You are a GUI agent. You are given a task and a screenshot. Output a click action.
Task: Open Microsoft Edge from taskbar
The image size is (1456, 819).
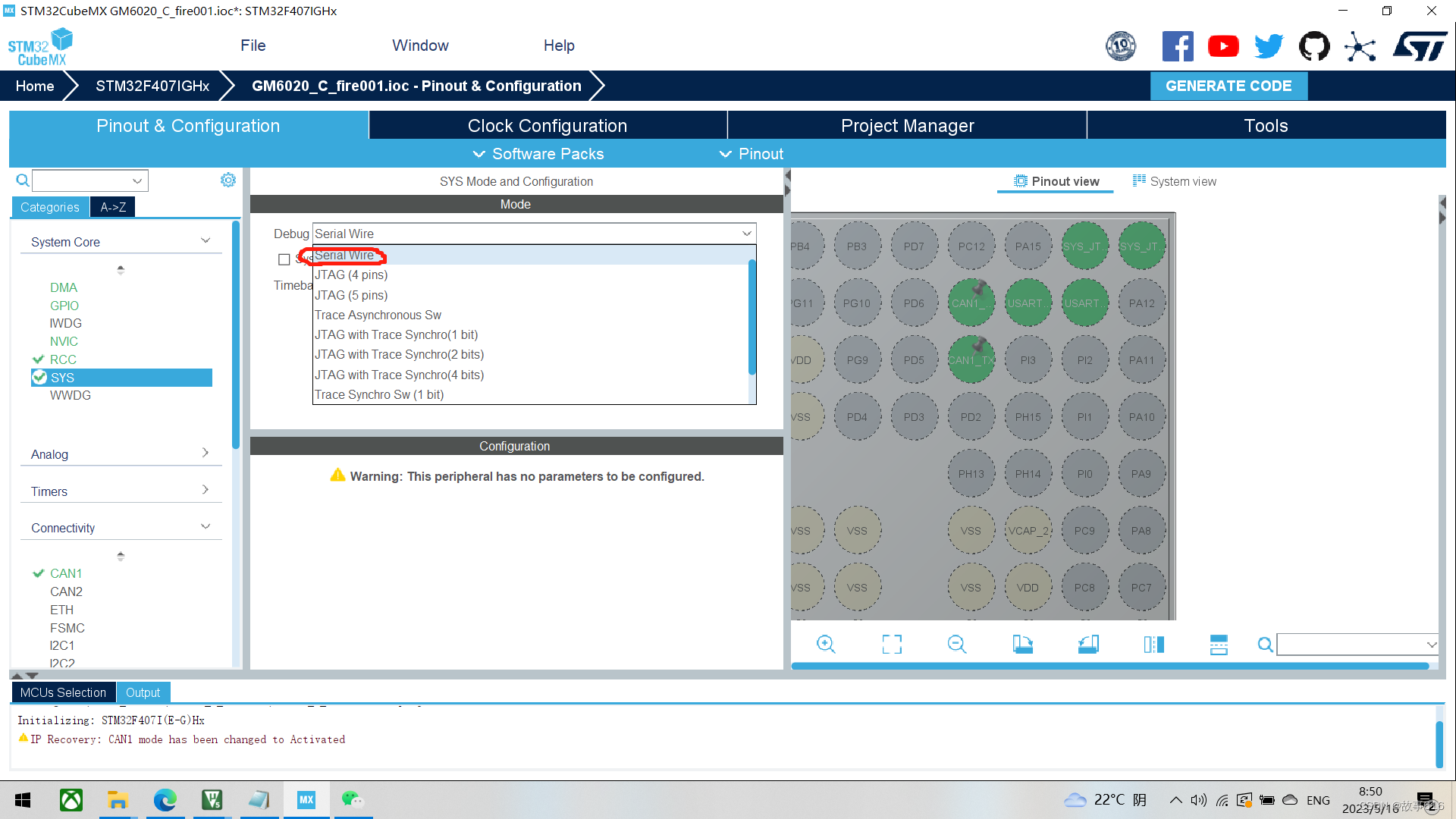coord(165,800)
